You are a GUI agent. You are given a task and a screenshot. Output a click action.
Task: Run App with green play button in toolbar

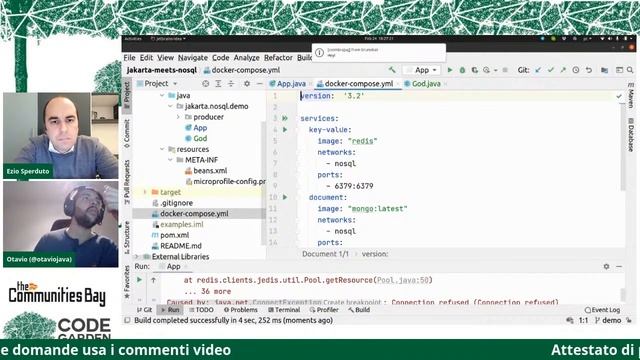coord(450,70)
